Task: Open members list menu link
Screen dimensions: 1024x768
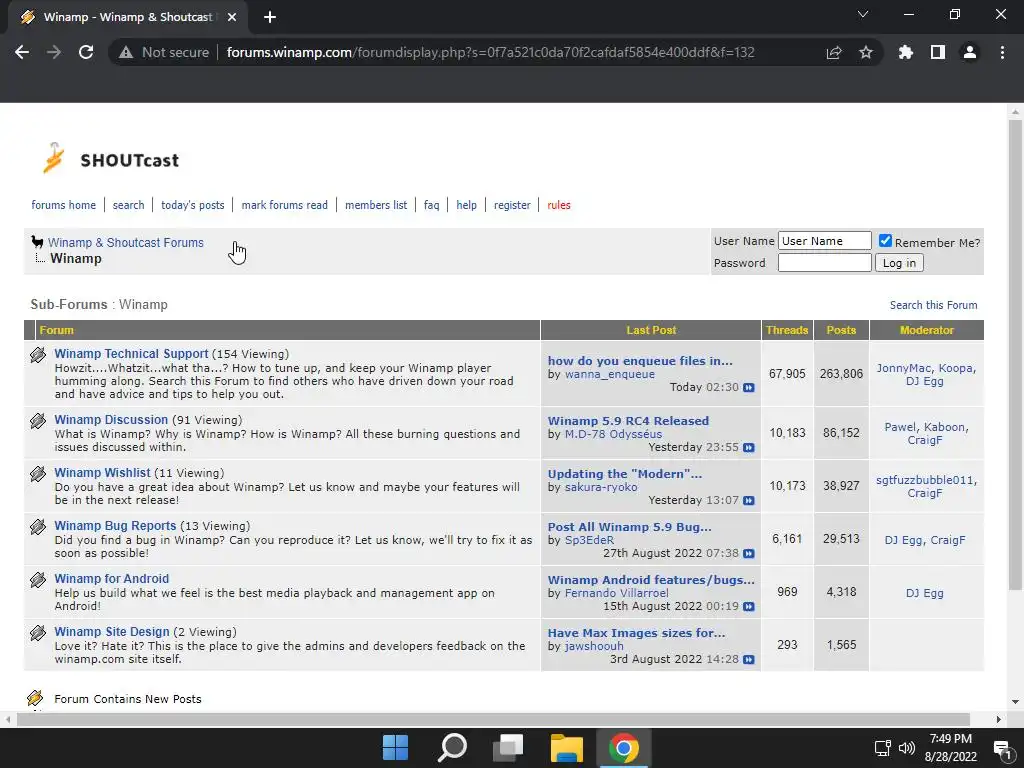Action: 376,205
